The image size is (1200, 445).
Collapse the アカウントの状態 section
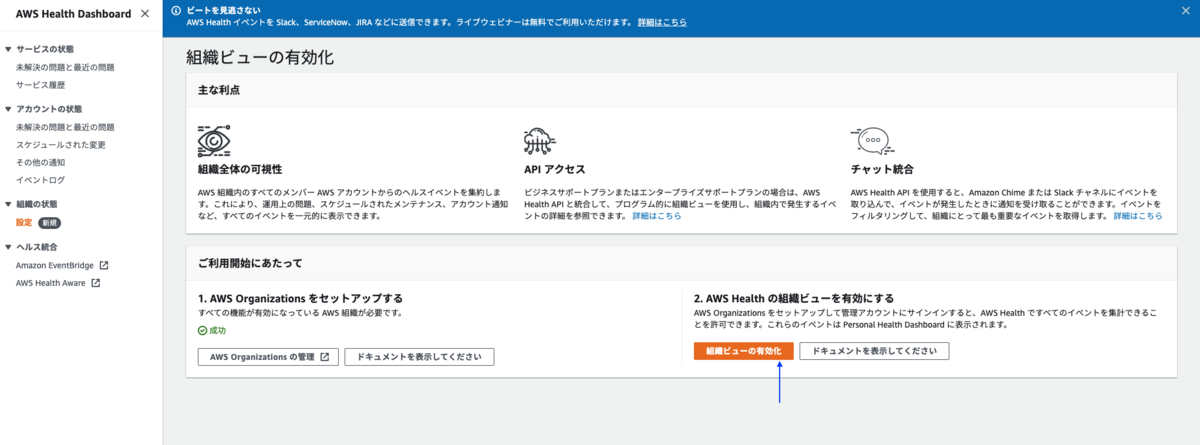[x=8, y=109]
